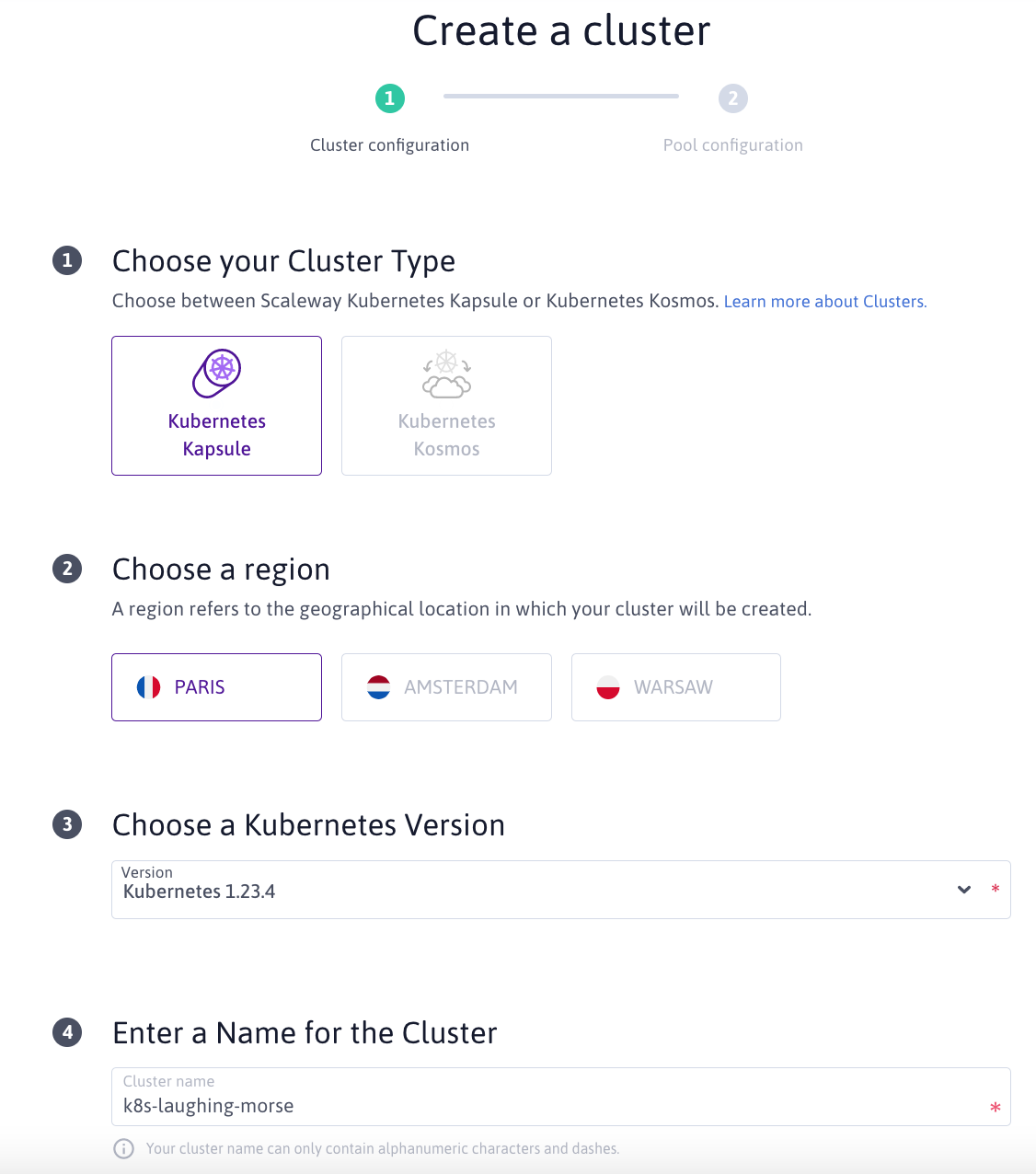
Task: Click the Kubernetes Kosmos cloud icon
Action: coord(446,374)
